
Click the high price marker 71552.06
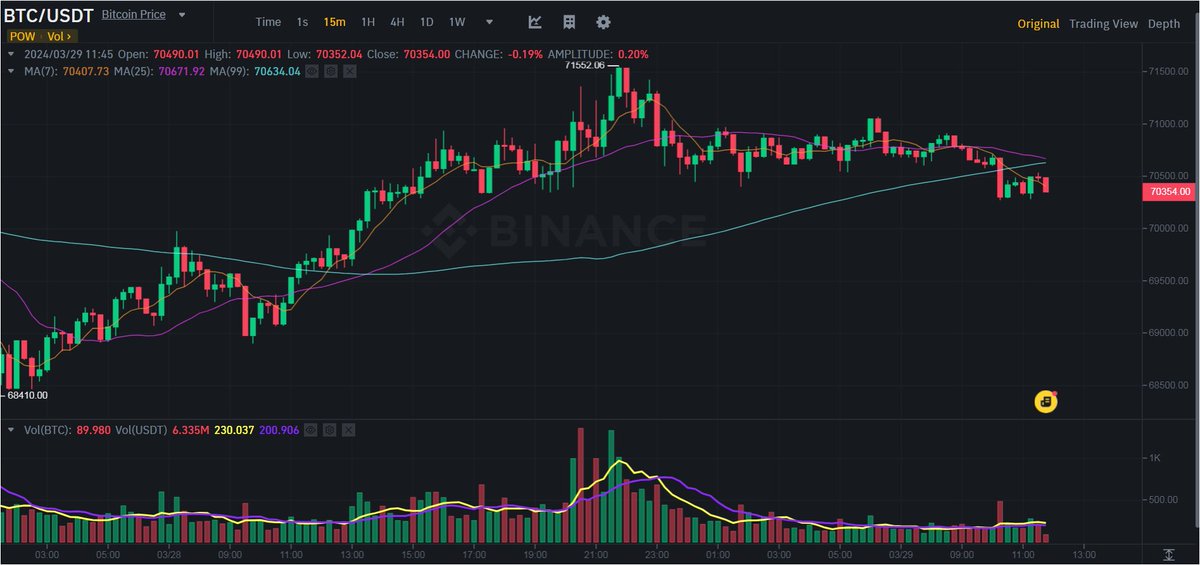[x=585, y=66]
